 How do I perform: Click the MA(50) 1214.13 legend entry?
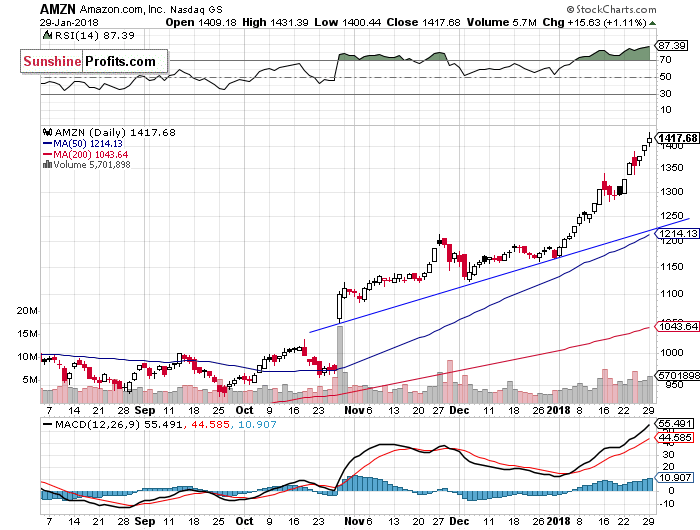83,143
